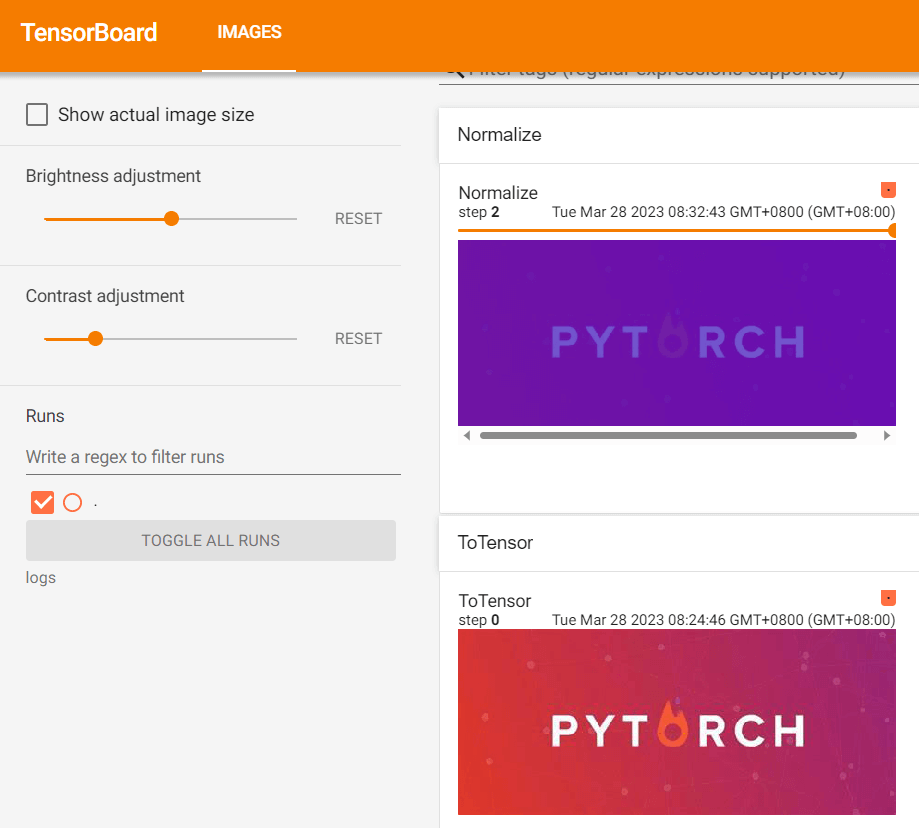
Task: Click the Brightness adjustment slider handle
Action: (x=171, y=219)
